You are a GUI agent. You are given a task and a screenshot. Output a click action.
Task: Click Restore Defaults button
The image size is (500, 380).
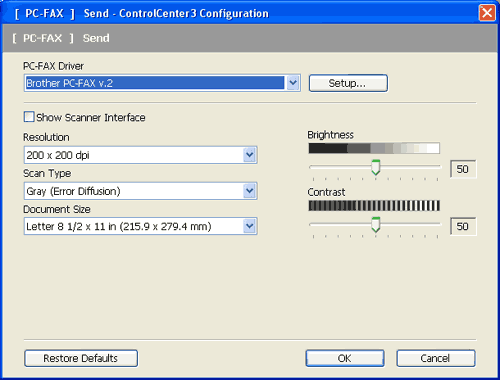click(81, 358)
